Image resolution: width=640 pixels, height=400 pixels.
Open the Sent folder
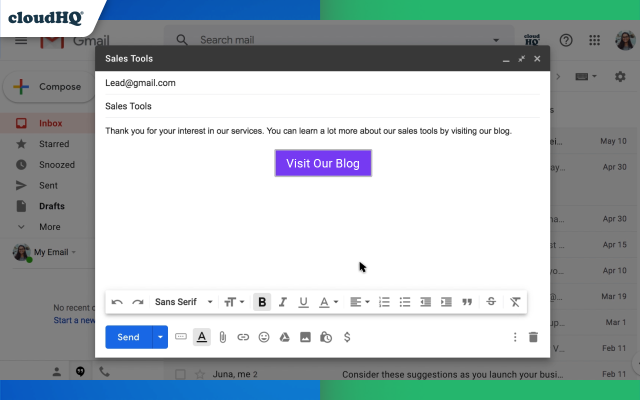[x=48, y=186]
